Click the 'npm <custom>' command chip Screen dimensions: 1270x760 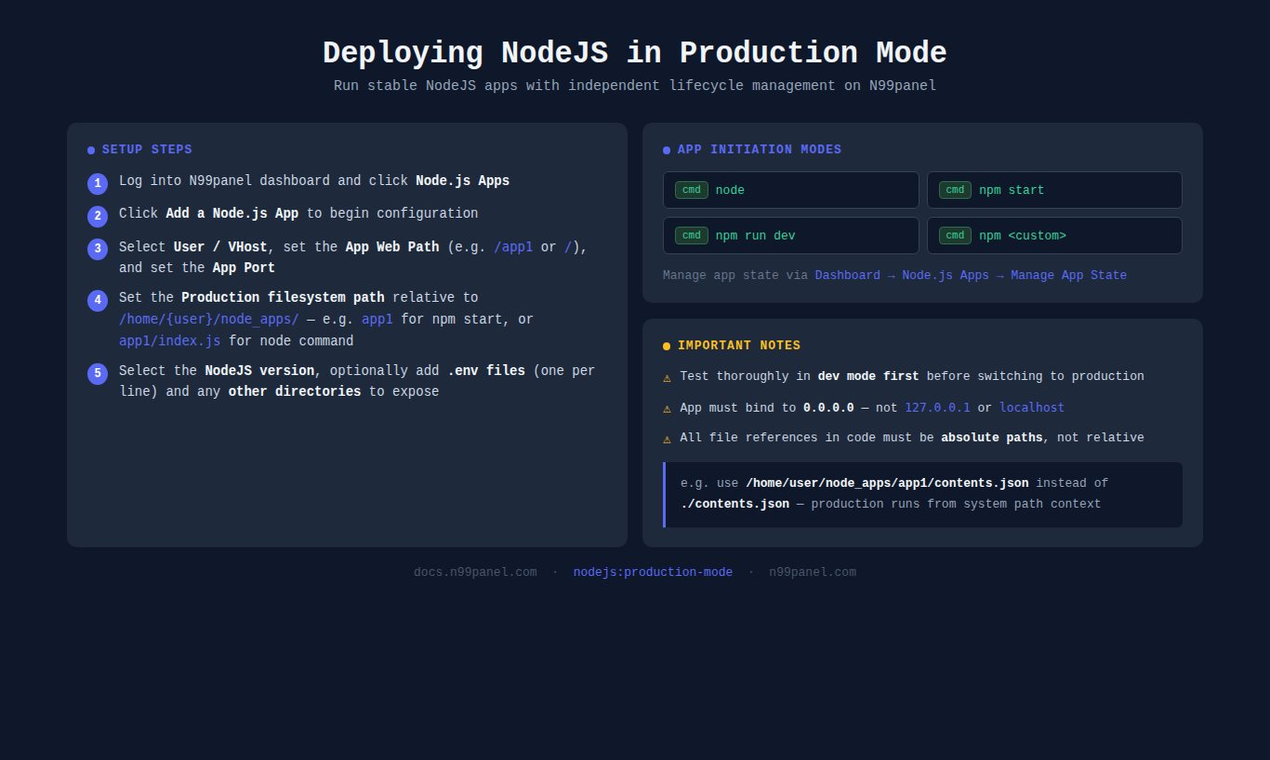pyautogui.click(x=1054, y=236)
